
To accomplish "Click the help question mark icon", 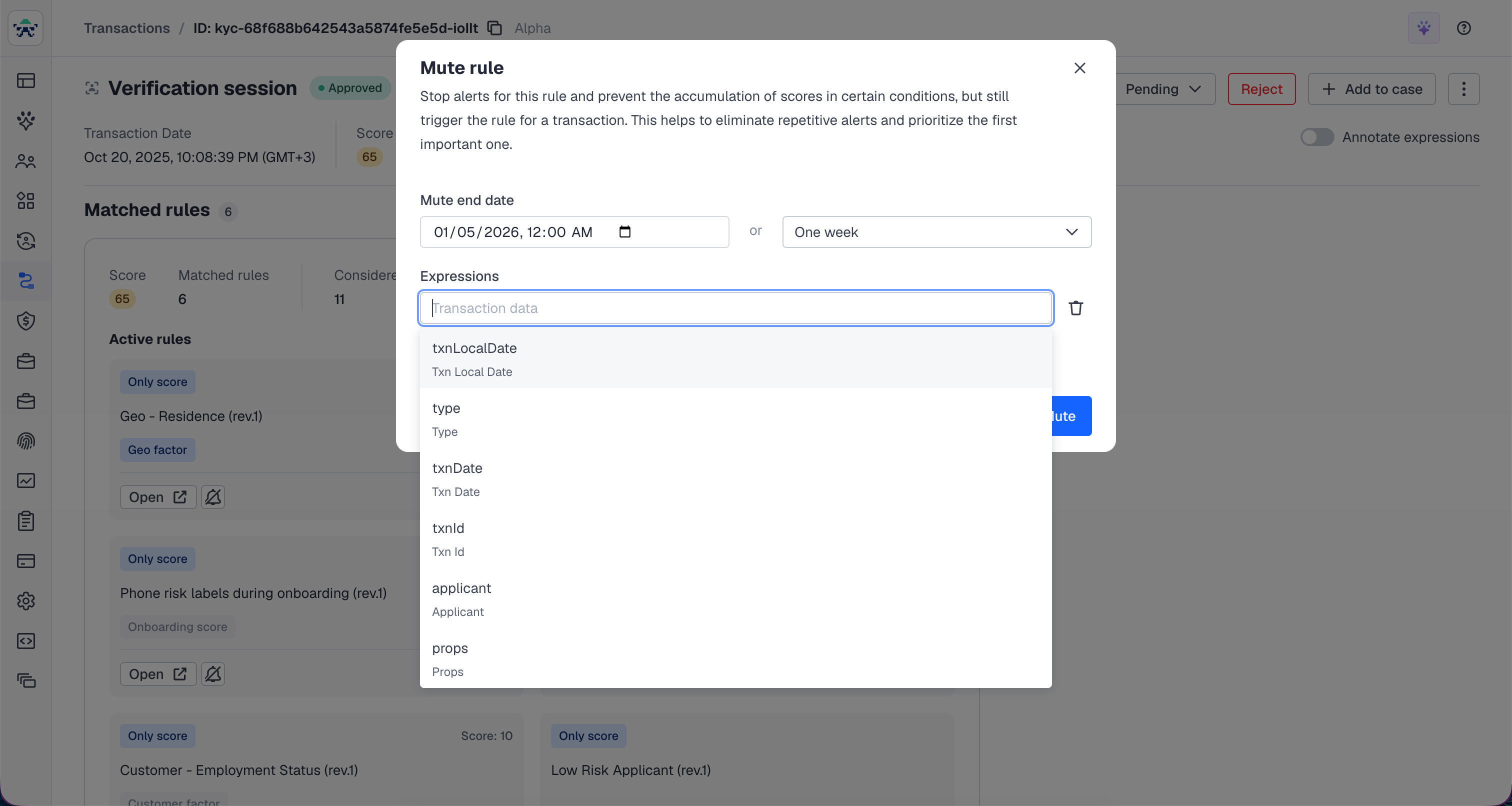I will [x=1463, y=28].
